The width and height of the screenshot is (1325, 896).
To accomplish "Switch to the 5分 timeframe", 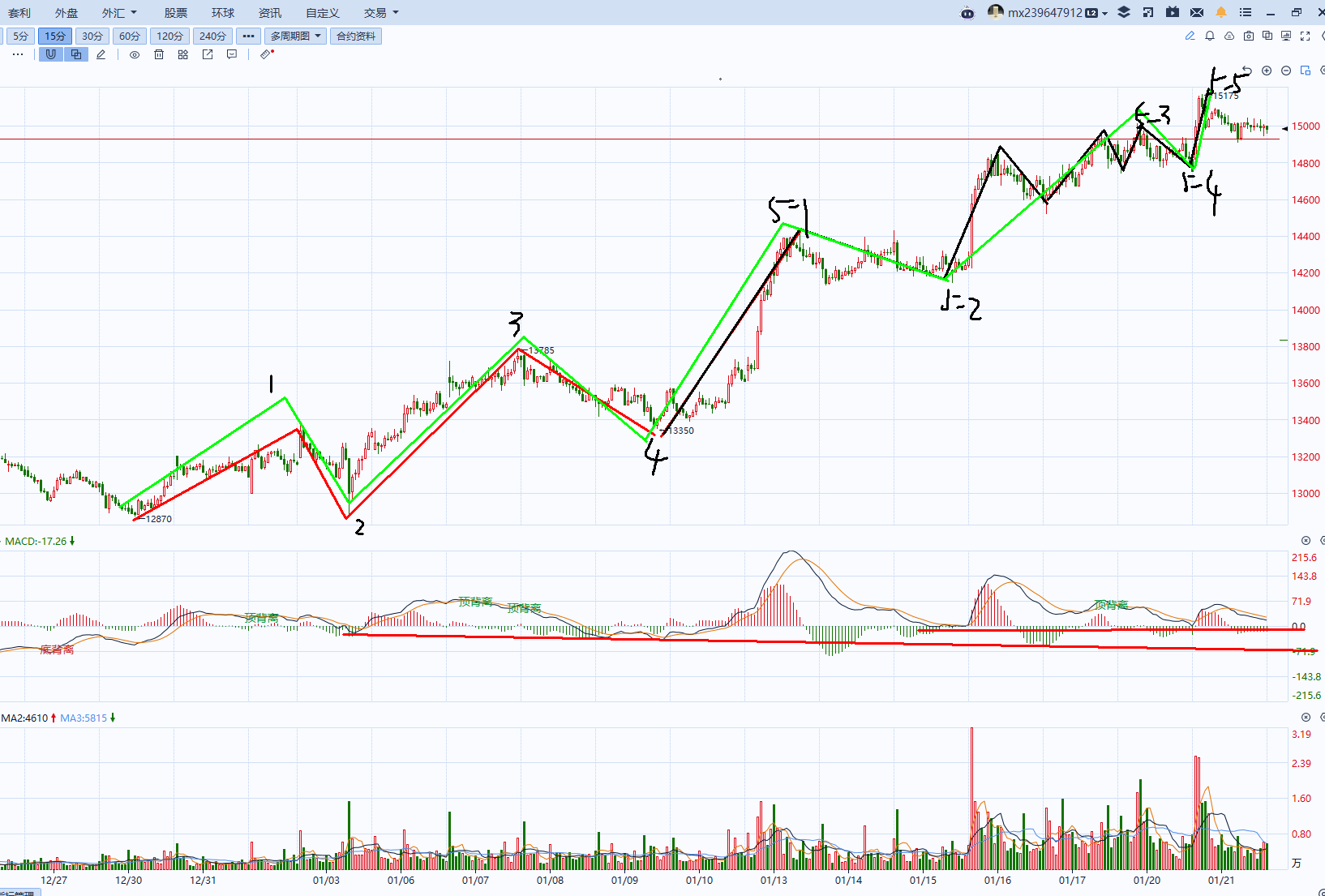I will [x=20, y=36].
